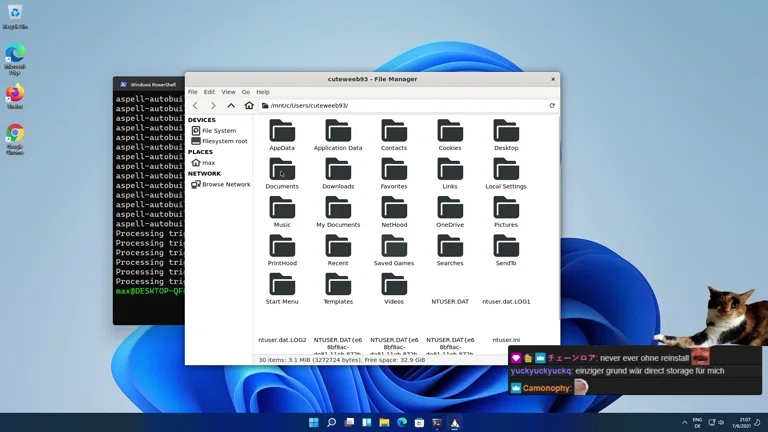Select Filesystem root in sidebar
768x432 pixels.
[x=219, y=141]
